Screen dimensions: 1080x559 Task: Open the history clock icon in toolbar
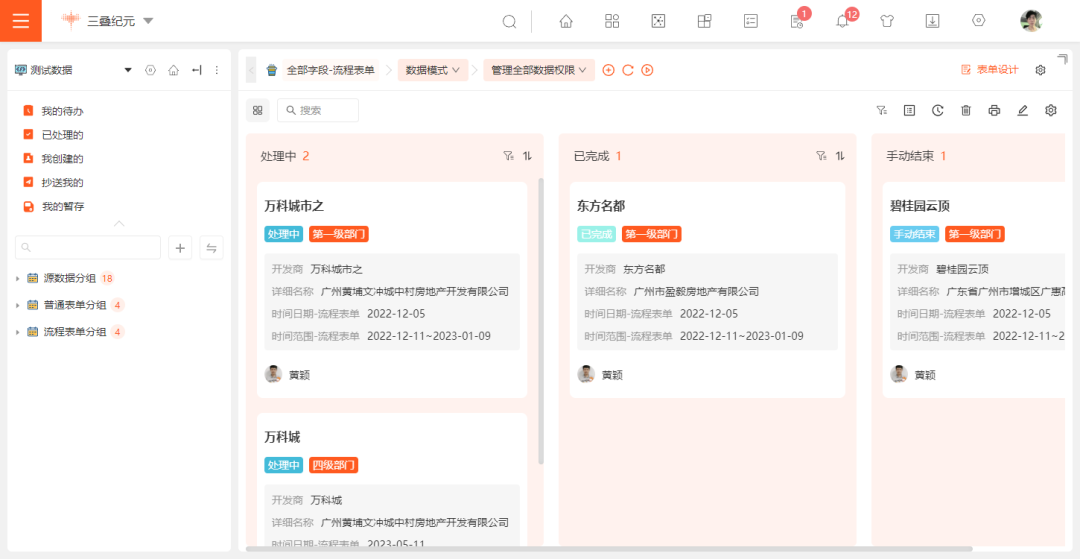pos(937,110)
